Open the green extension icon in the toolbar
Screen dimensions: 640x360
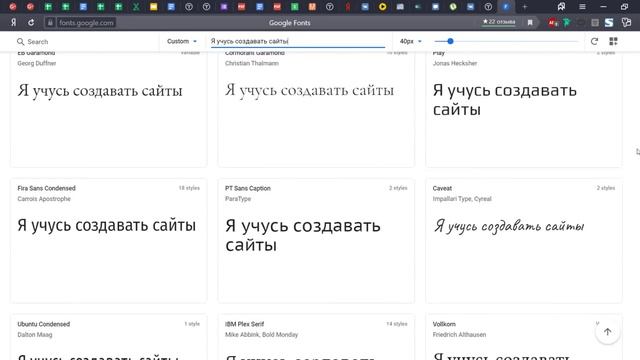click(567, 23)
